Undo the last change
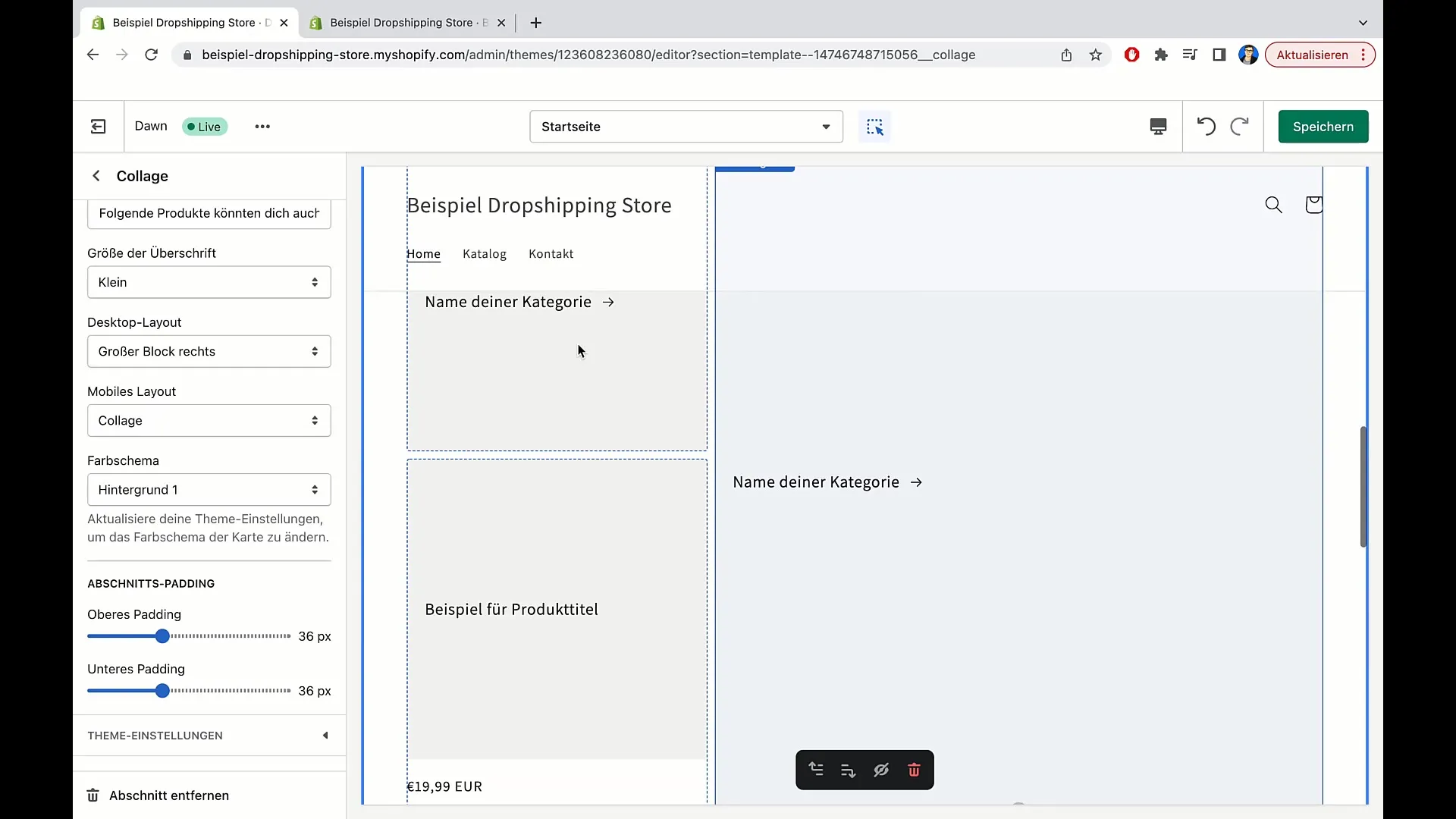Viewport: 1456px width, 819px height. 1206,127
